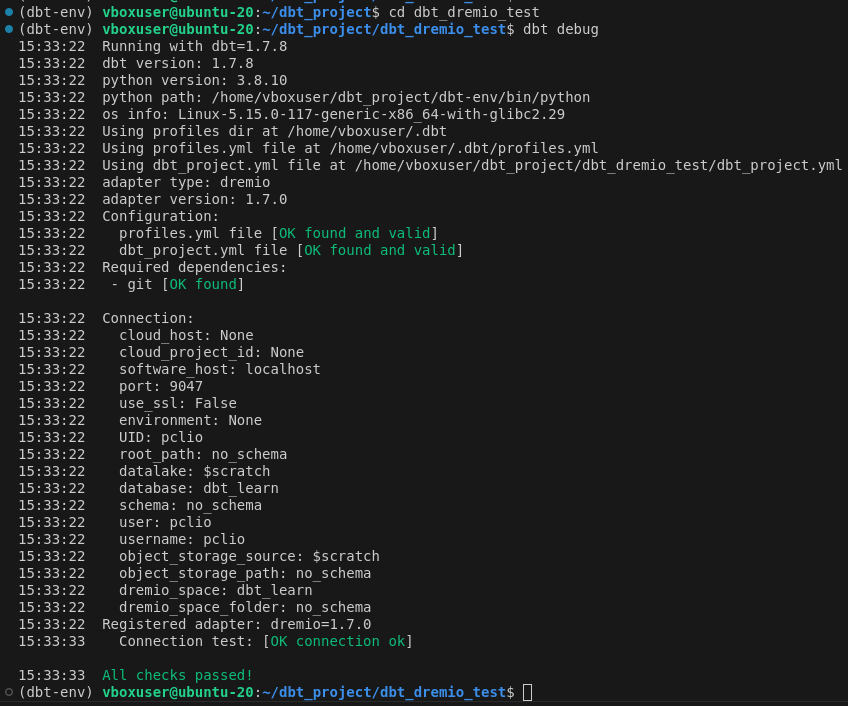This screenshot has height=706, width=848.
Task: Click the 'dbt debug' command text
Action: click(560, 29)
